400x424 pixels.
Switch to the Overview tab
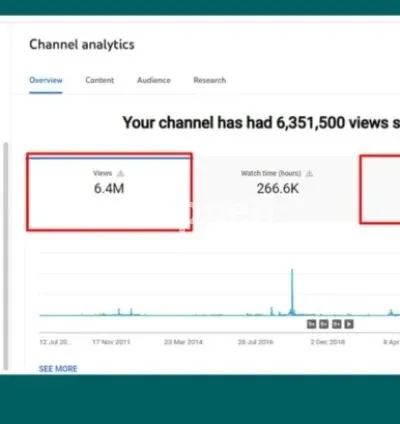pos(46,80)
